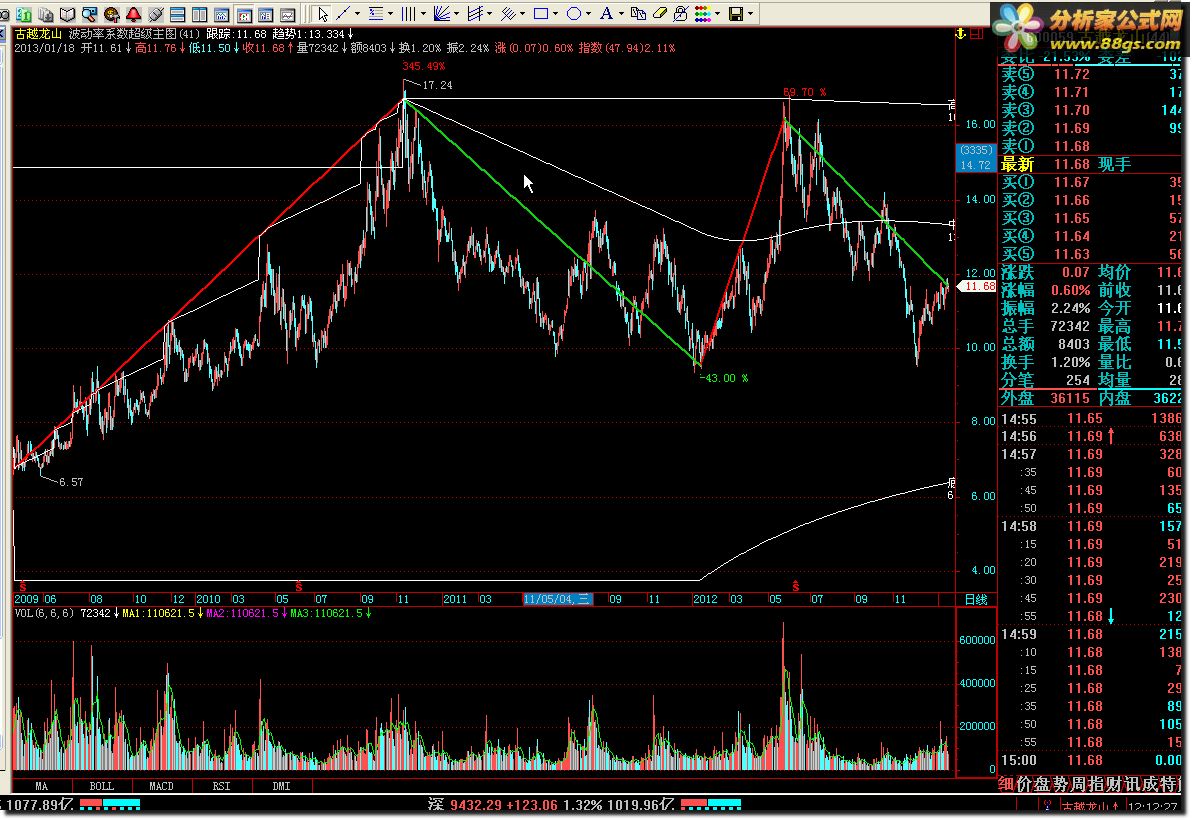The width and height of the screenshot is (1192, 820).
Task: Click the info list window icon
Action: click(x=266, y=14)
